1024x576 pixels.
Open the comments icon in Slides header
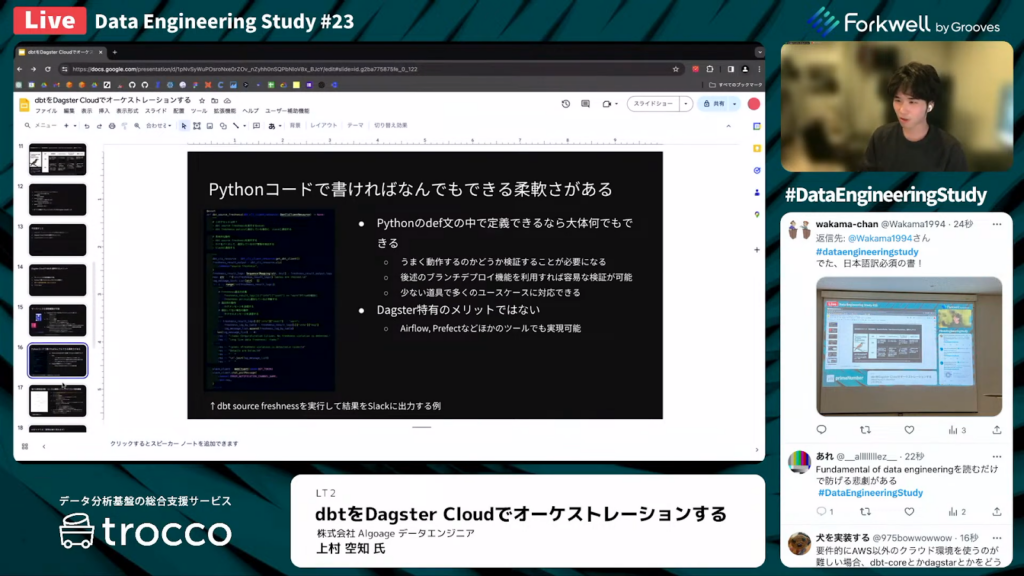pyautogui.click(x=586, y=104)
